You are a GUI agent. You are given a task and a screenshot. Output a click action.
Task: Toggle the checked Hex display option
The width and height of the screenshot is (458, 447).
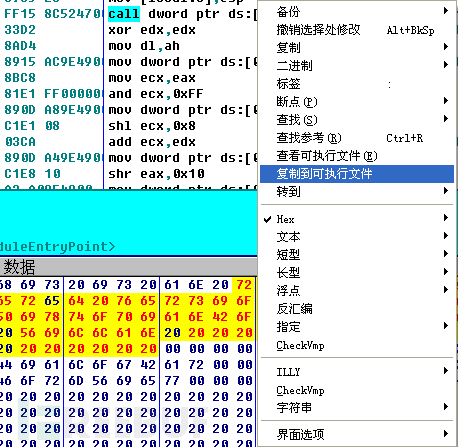tap(357, 219)
